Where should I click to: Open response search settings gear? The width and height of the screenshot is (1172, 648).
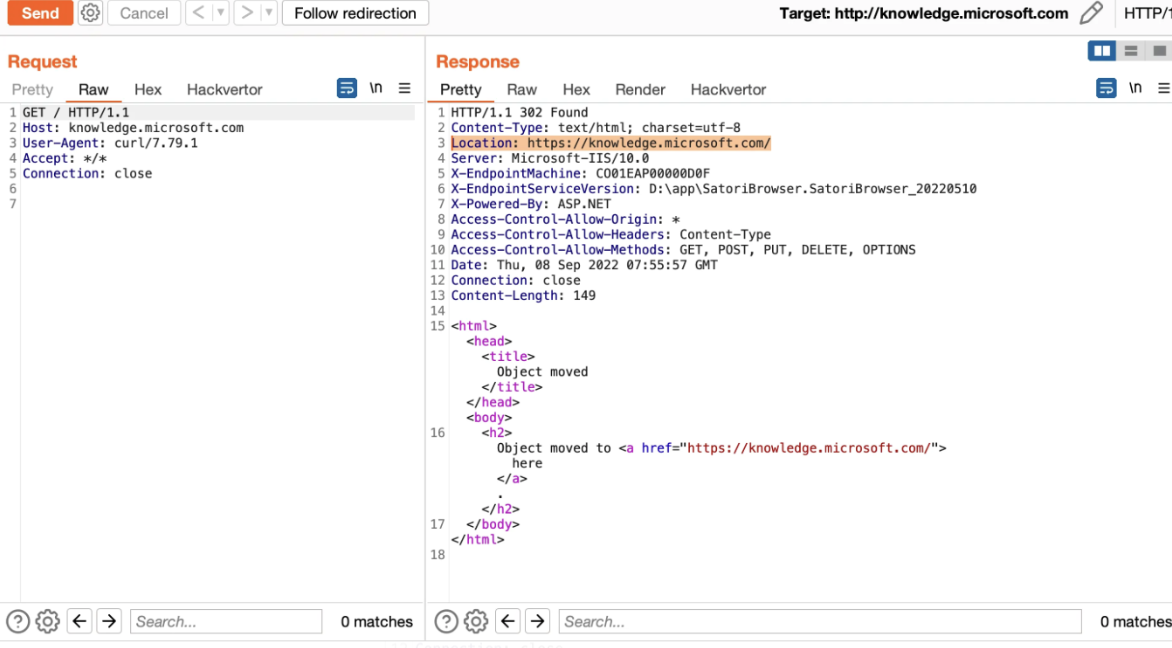[476, 621]
